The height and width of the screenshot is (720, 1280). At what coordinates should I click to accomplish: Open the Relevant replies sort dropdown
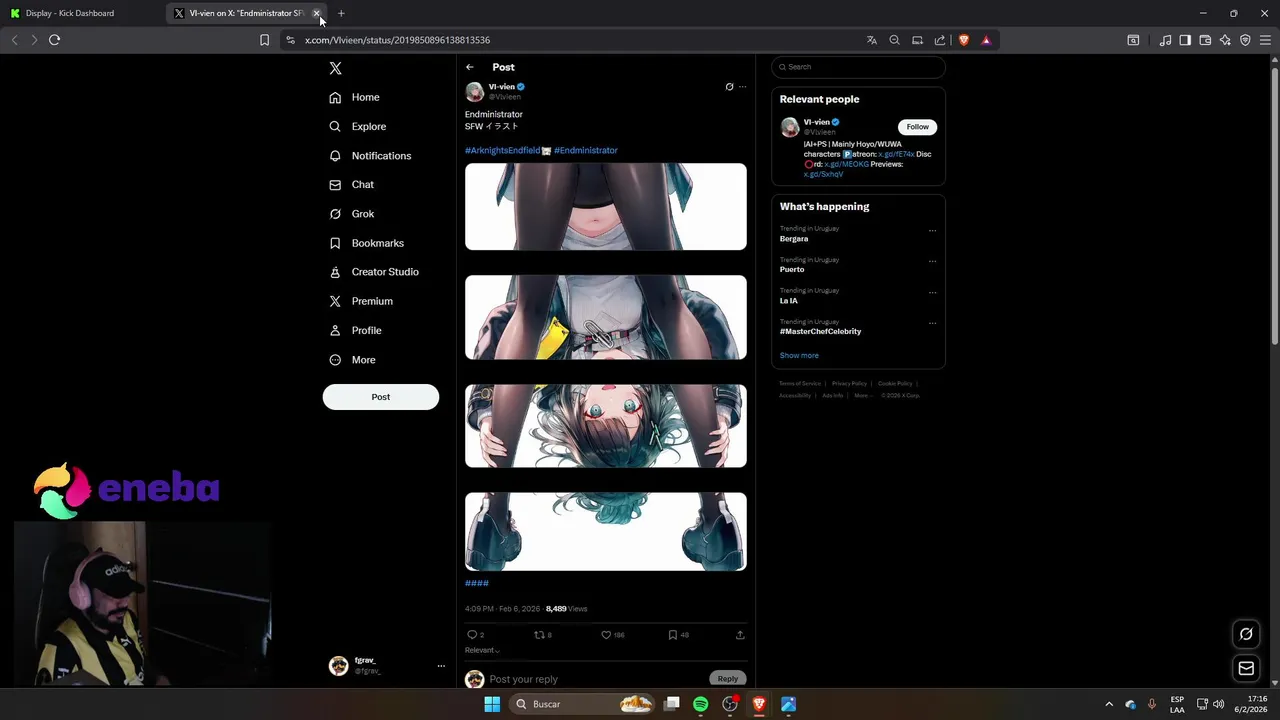482,651
